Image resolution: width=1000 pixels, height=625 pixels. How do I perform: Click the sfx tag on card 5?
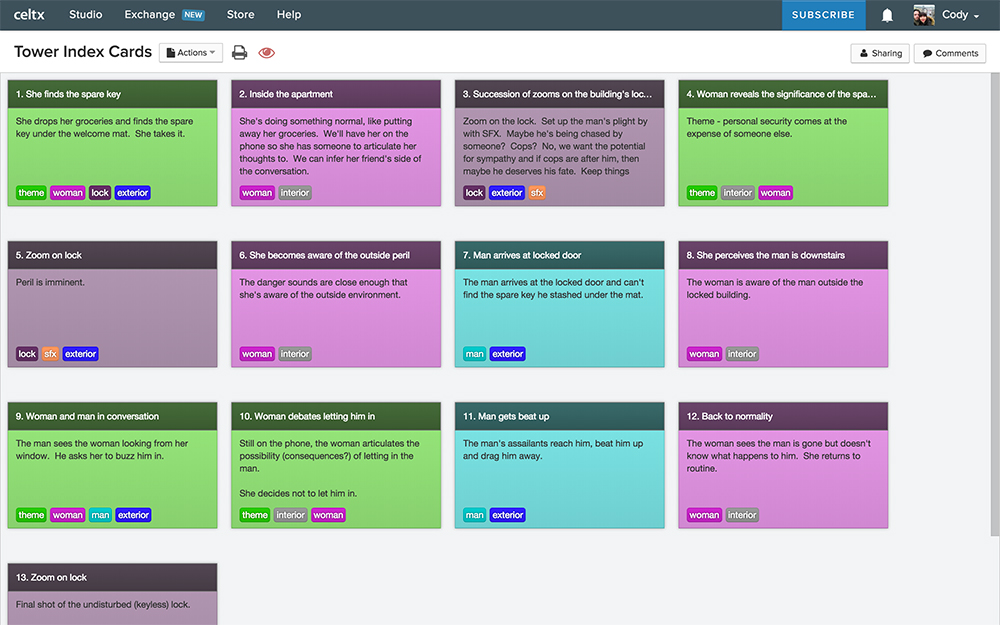[50, 354]
